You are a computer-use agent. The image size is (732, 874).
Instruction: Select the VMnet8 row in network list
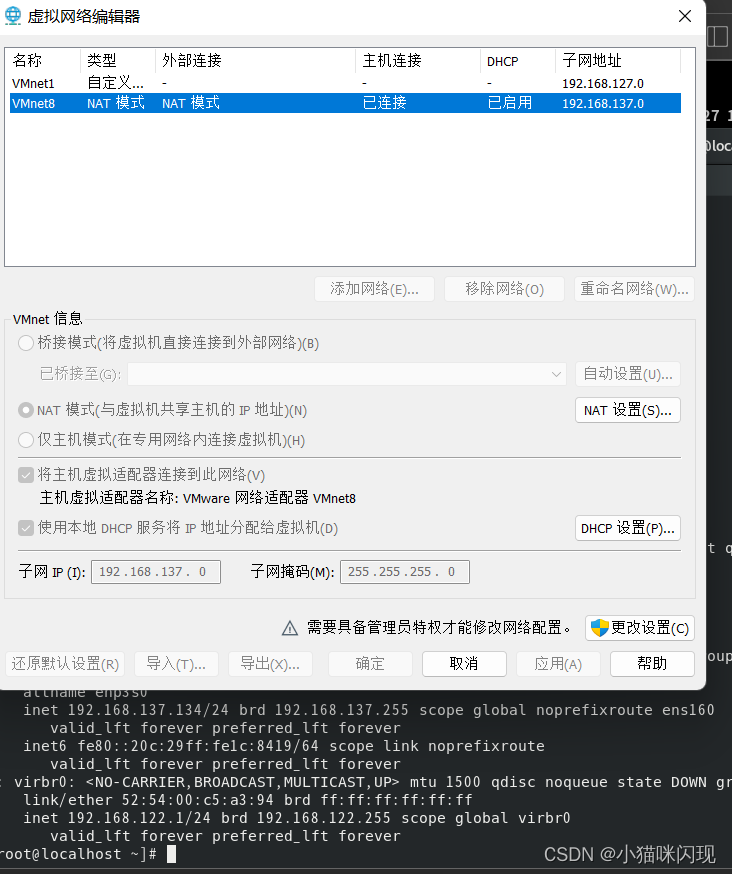coord(345,103)
